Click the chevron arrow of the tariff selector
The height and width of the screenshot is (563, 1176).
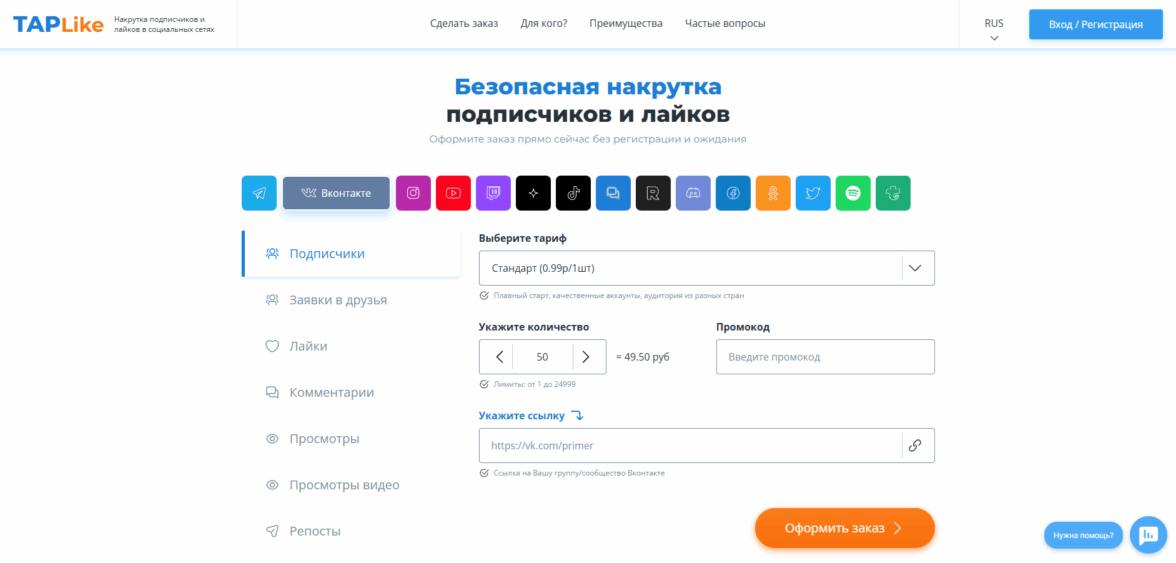pyautogui.click(x=914, y=268)
